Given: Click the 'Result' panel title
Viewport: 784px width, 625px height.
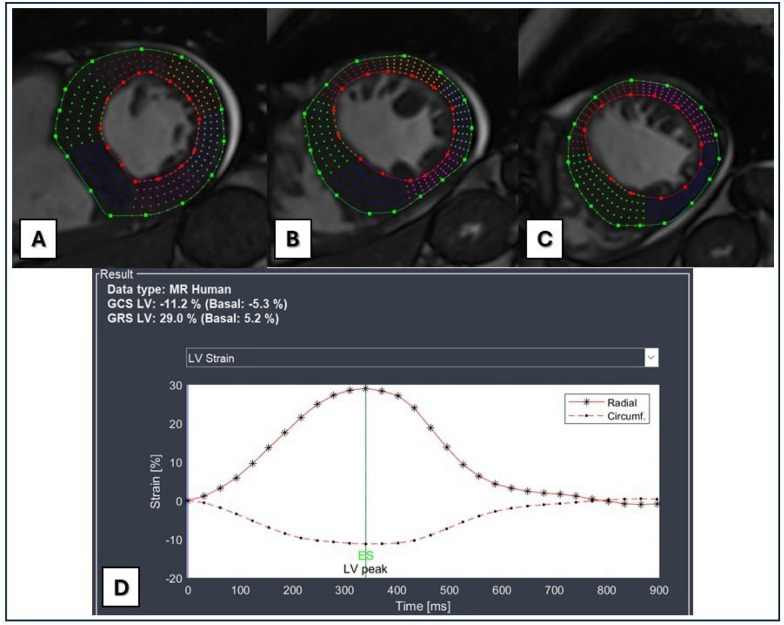Looking at the screenshot, I should click(116, 274).
